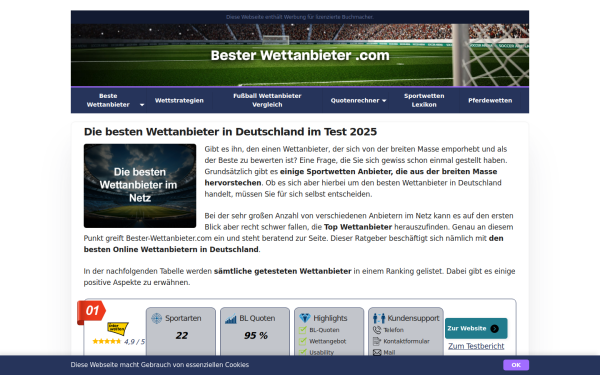600x375 pixels.
Task: Open the Beste Wettanbieter menu item
Action: 108,100
